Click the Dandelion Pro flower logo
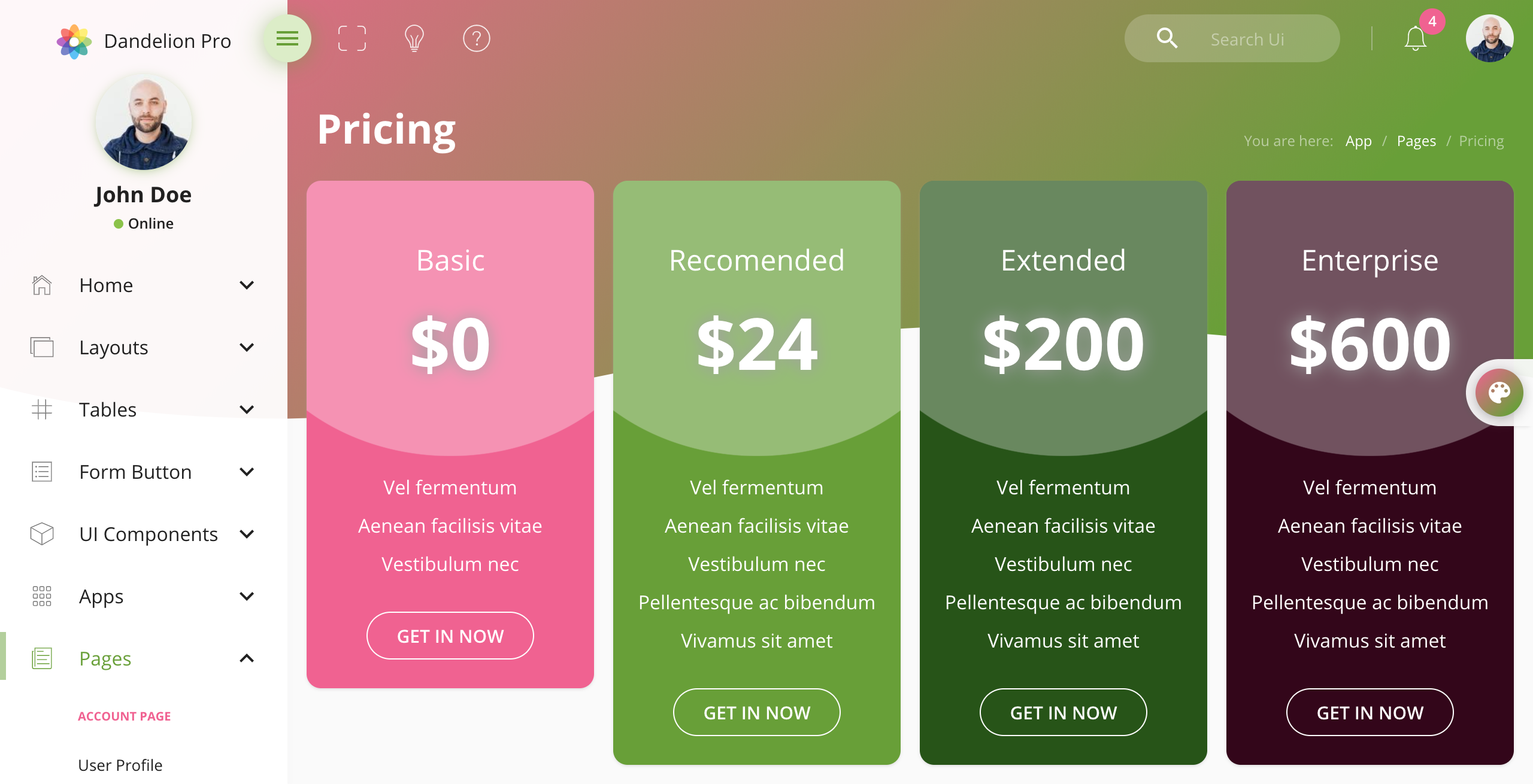1533x784 pixels. (74, 41)
